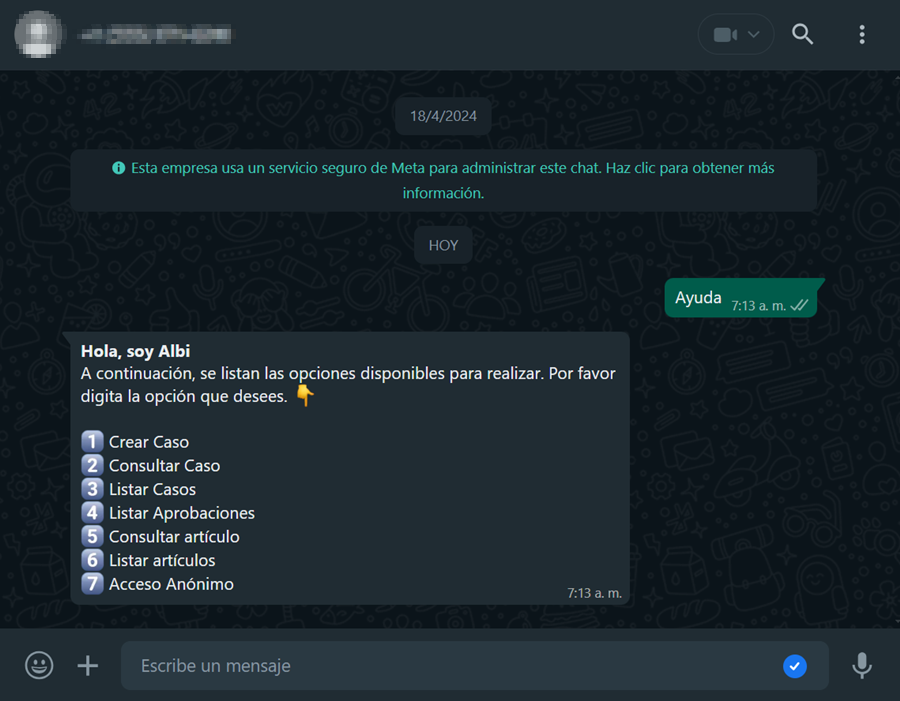This screenshot has width=900, height=701.
Task: Open the emoji picker smiley icon
Action: (x=39, y=665)
